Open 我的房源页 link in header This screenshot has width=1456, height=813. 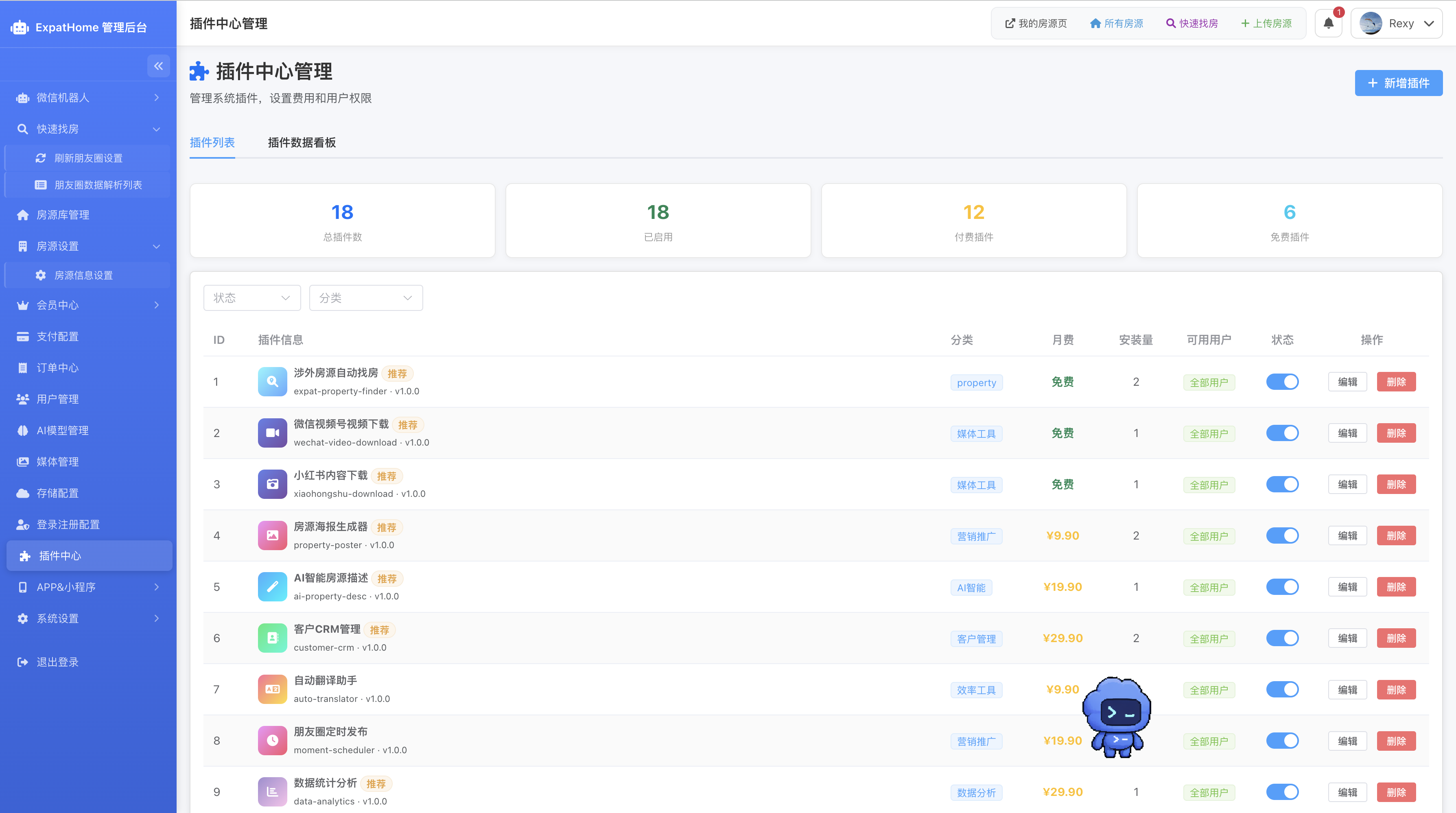point(1036,23)
